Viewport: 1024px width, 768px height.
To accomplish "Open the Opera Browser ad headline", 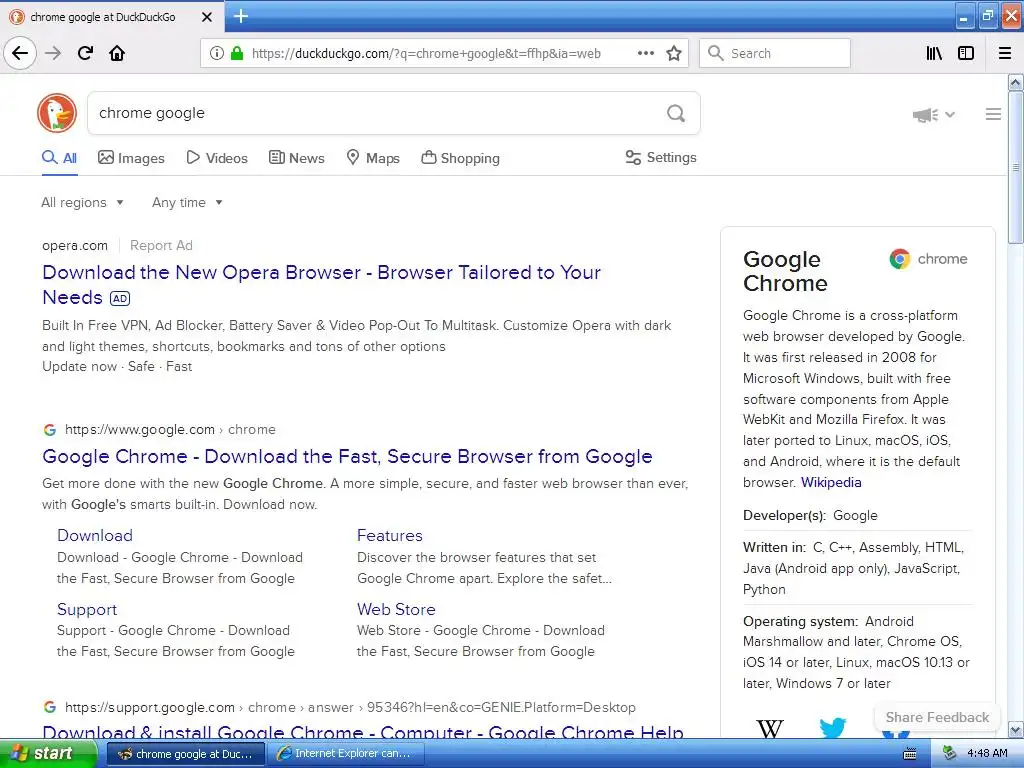I will click(321, 285).
